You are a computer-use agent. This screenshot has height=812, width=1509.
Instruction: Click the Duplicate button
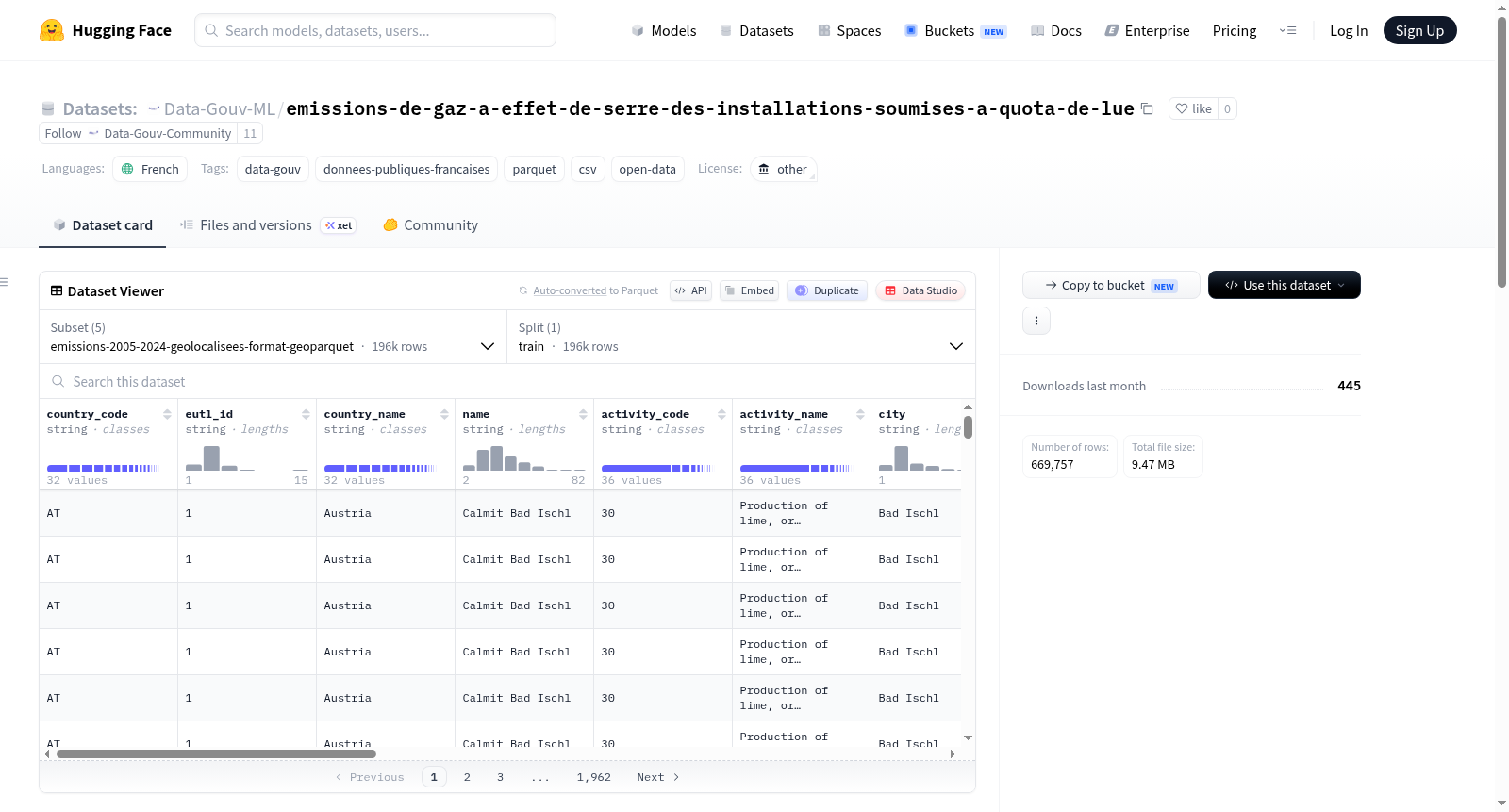(x=827, y=290)
